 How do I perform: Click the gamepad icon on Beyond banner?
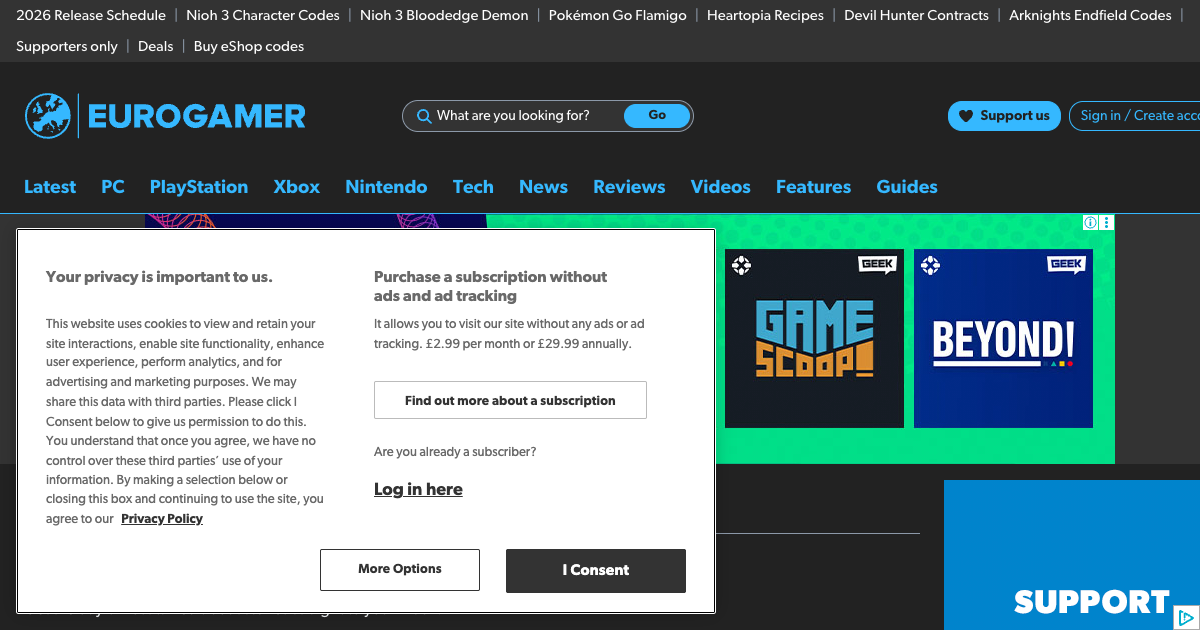coord(930,264)
